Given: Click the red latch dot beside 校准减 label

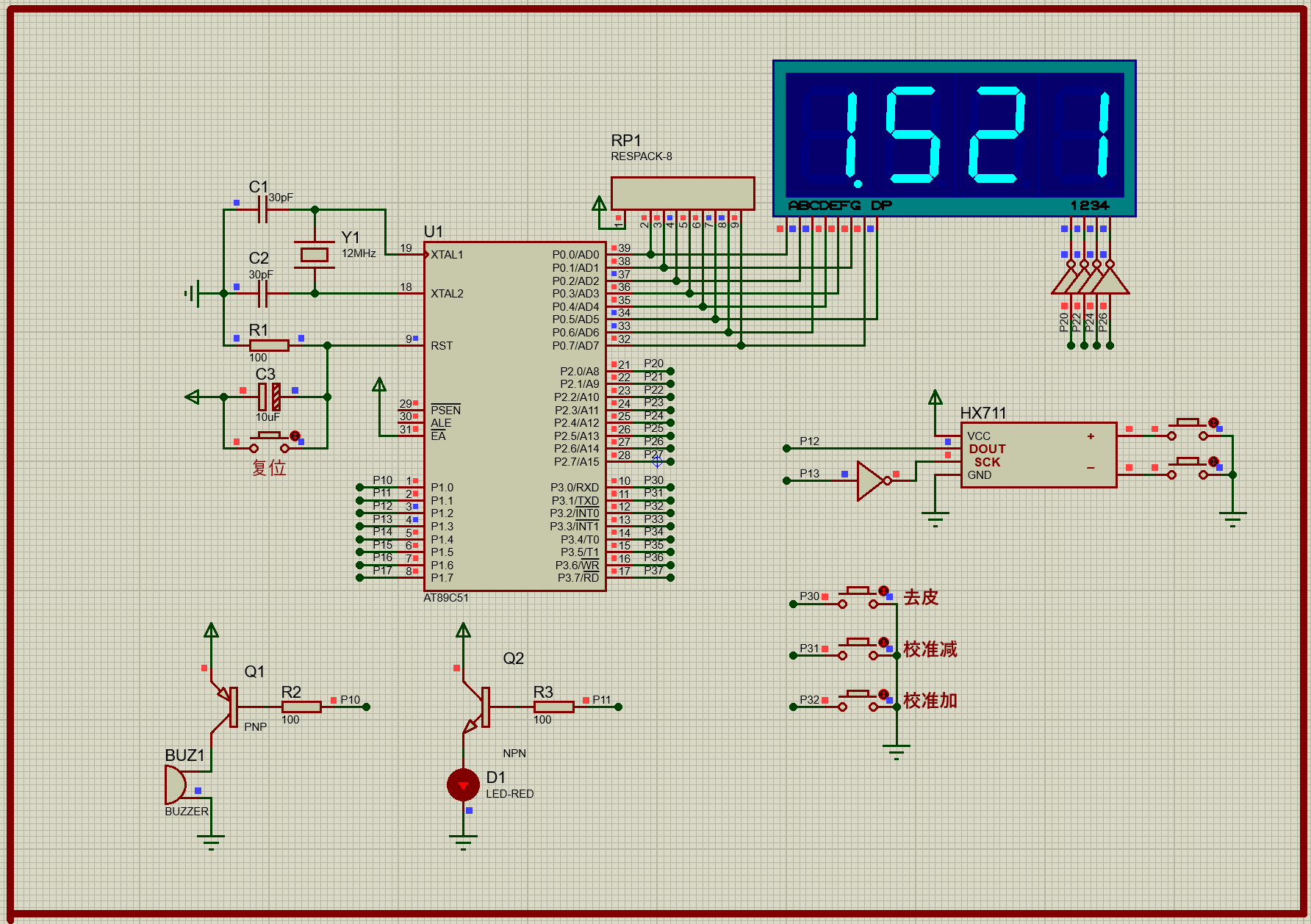Looking at the screenshot, I should 884,642.
